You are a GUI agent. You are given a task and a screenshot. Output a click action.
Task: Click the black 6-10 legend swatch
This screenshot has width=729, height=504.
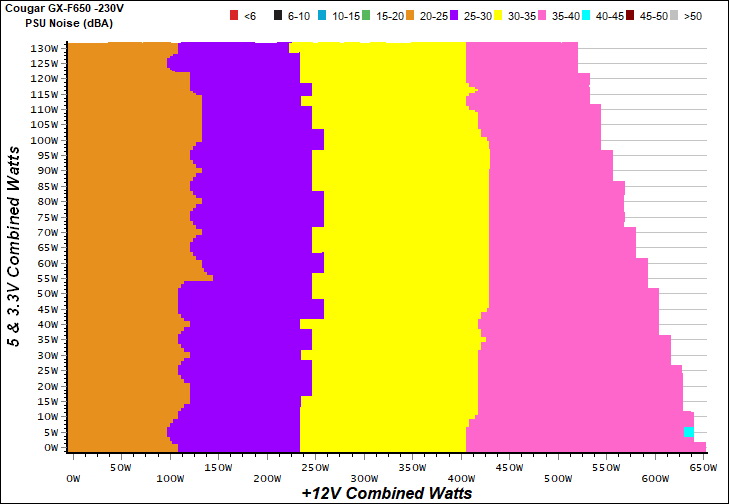click(x=277, y=17)
